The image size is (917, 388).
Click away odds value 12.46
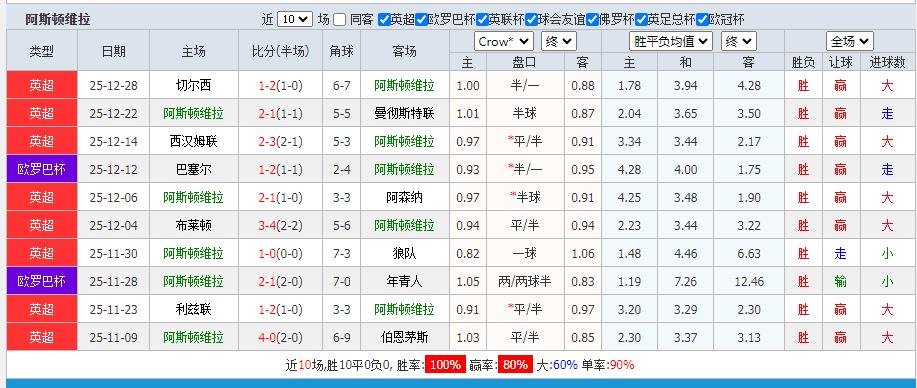click(749, 281)
